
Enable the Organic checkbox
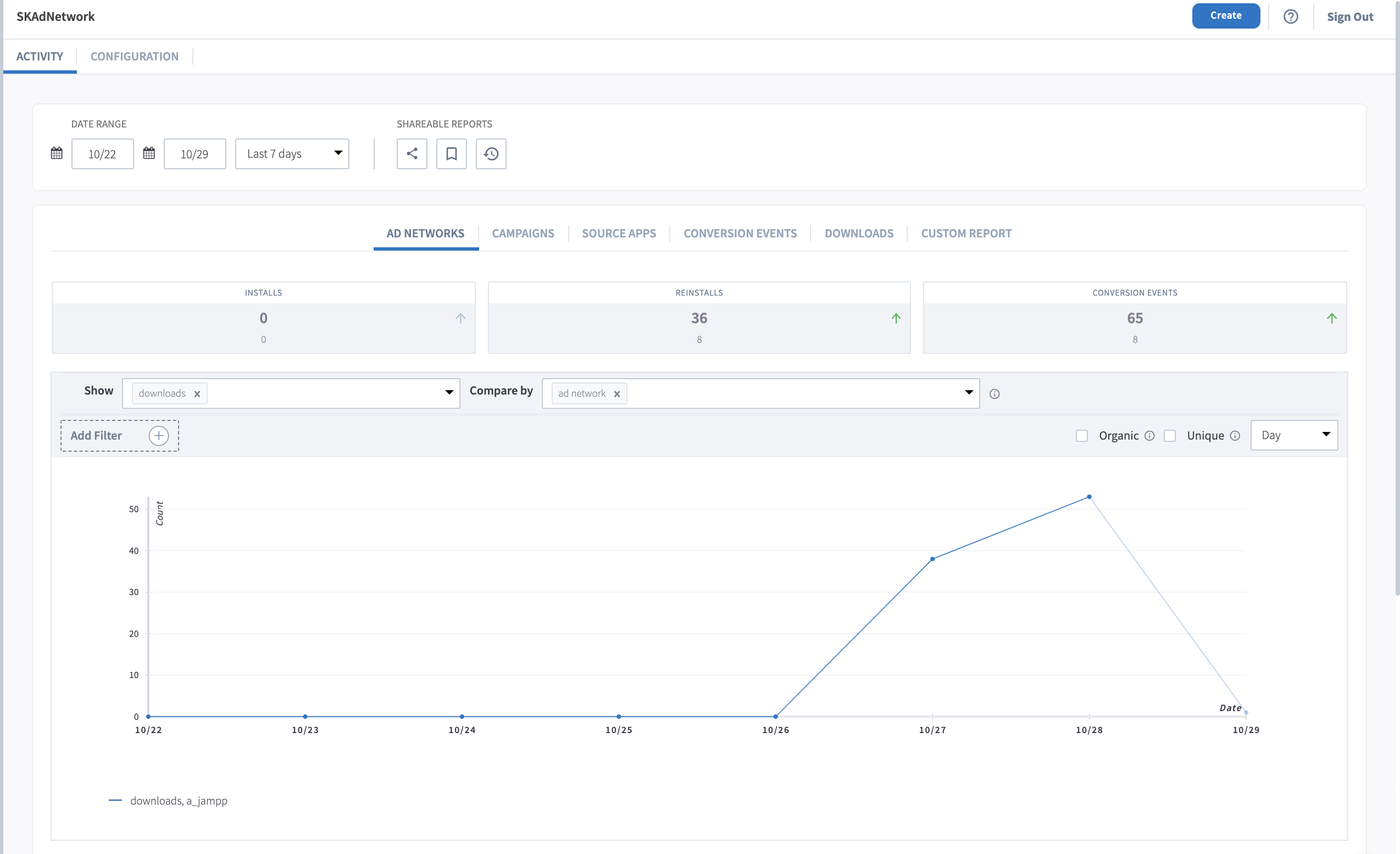(x=1082, y=436)
